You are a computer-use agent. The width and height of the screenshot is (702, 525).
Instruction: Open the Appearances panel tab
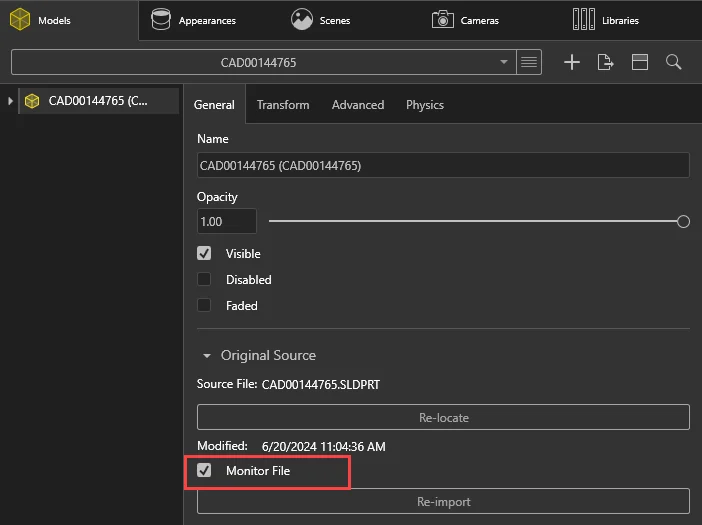[193, 20]
